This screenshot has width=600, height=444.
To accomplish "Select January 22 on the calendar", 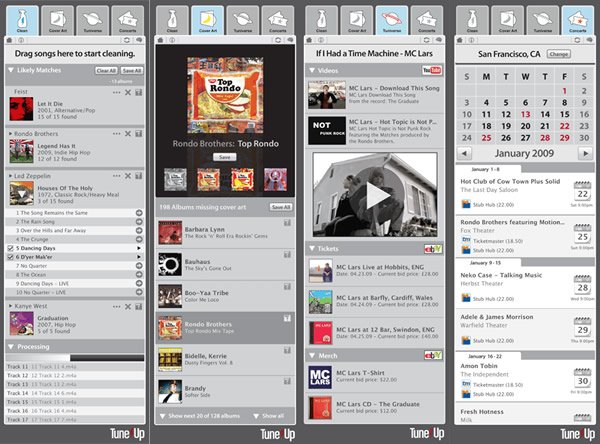I will point(564,126).
